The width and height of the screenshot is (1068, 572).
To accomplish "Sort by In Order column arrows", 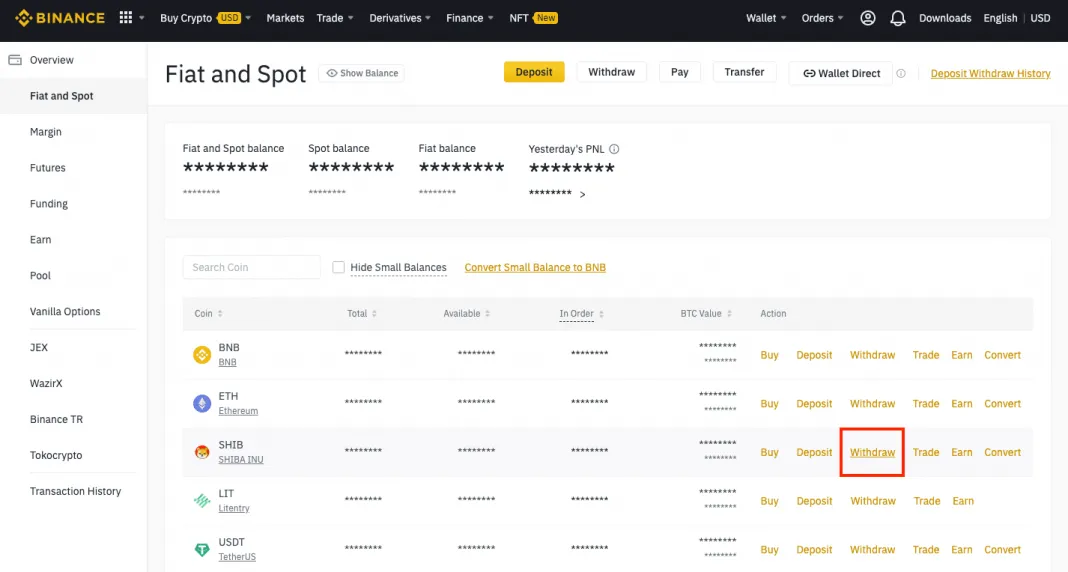I will 601,313.
